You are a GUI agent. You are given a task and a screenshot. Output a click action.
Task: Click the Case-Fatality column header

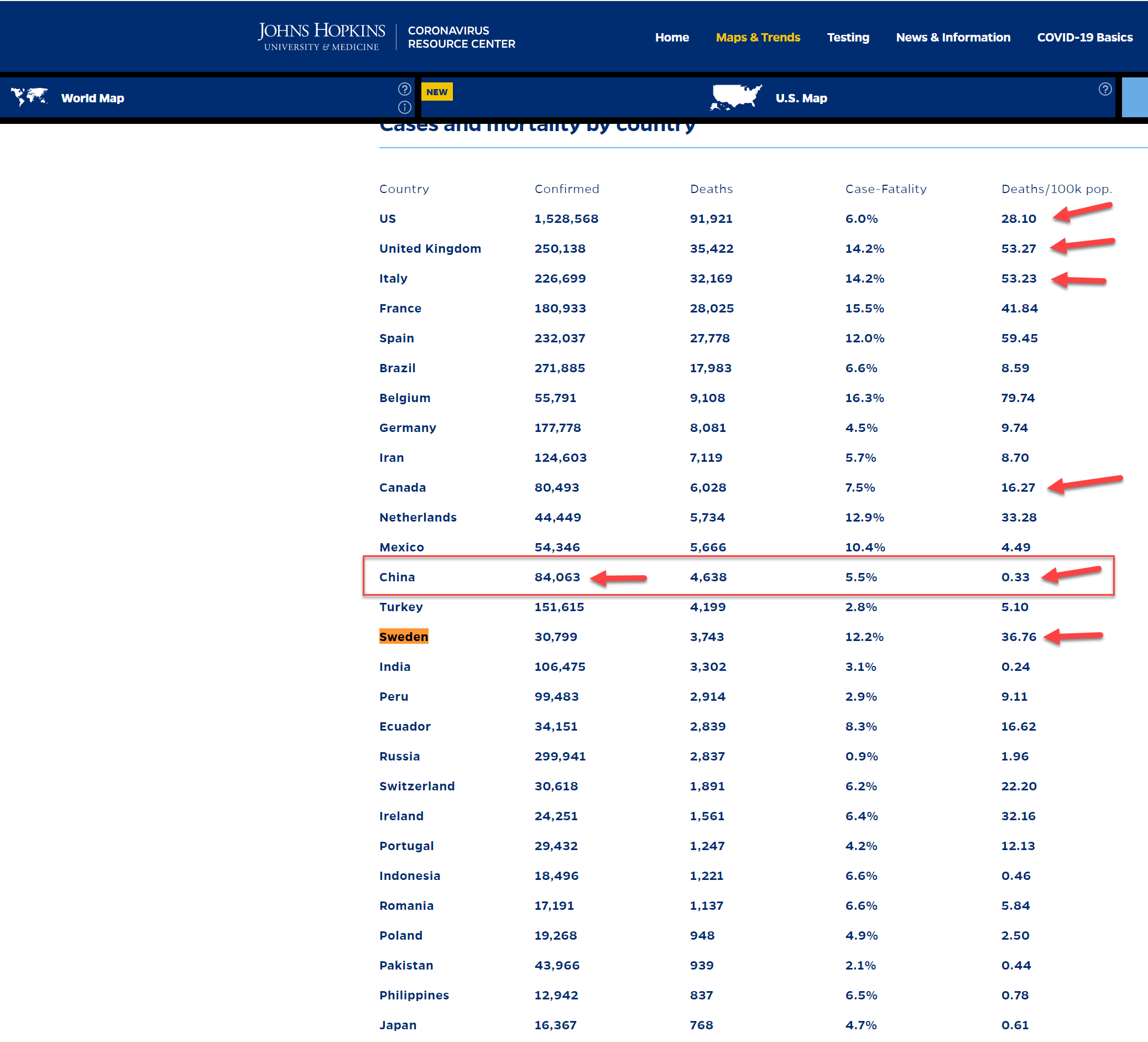(885, 189)
